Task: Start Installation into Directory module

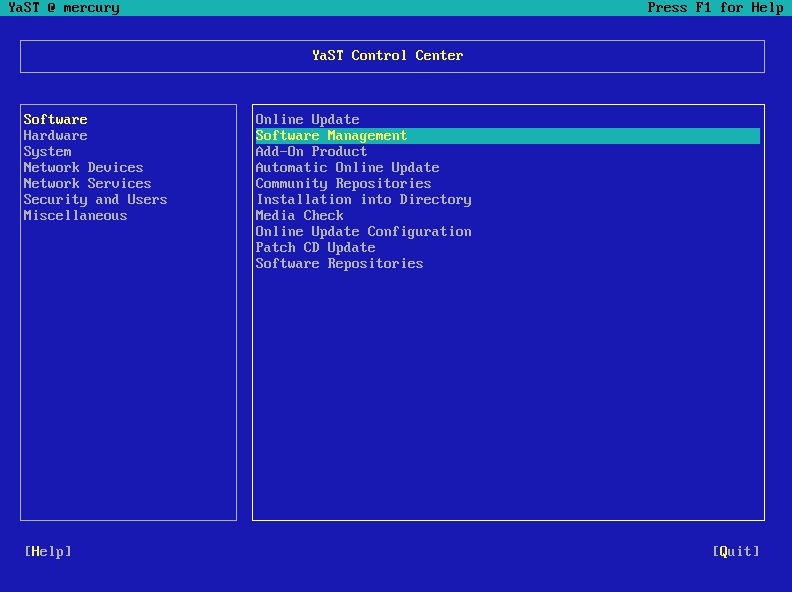Action: click(364, 200)
